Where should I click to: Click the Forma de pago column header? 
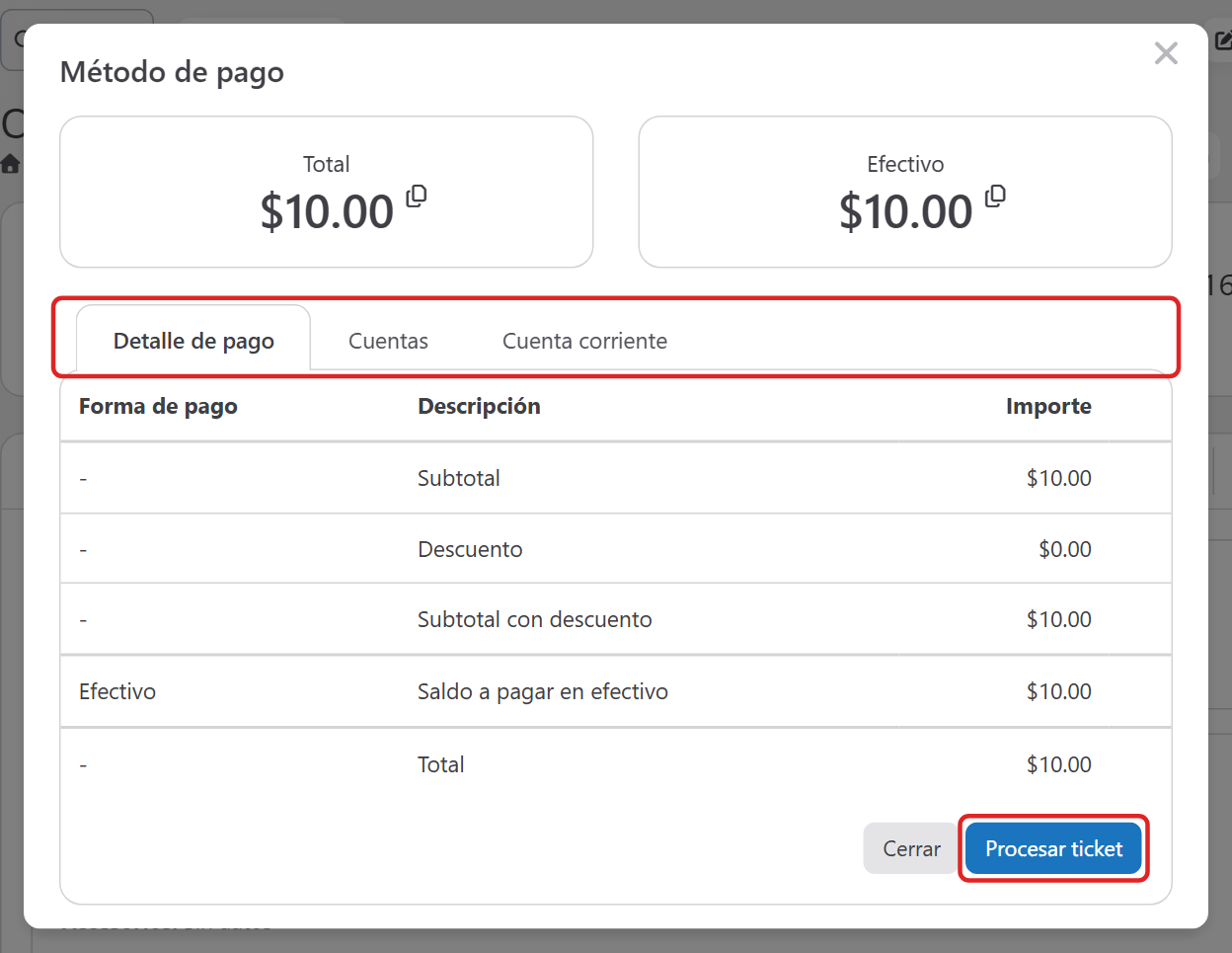158,406
